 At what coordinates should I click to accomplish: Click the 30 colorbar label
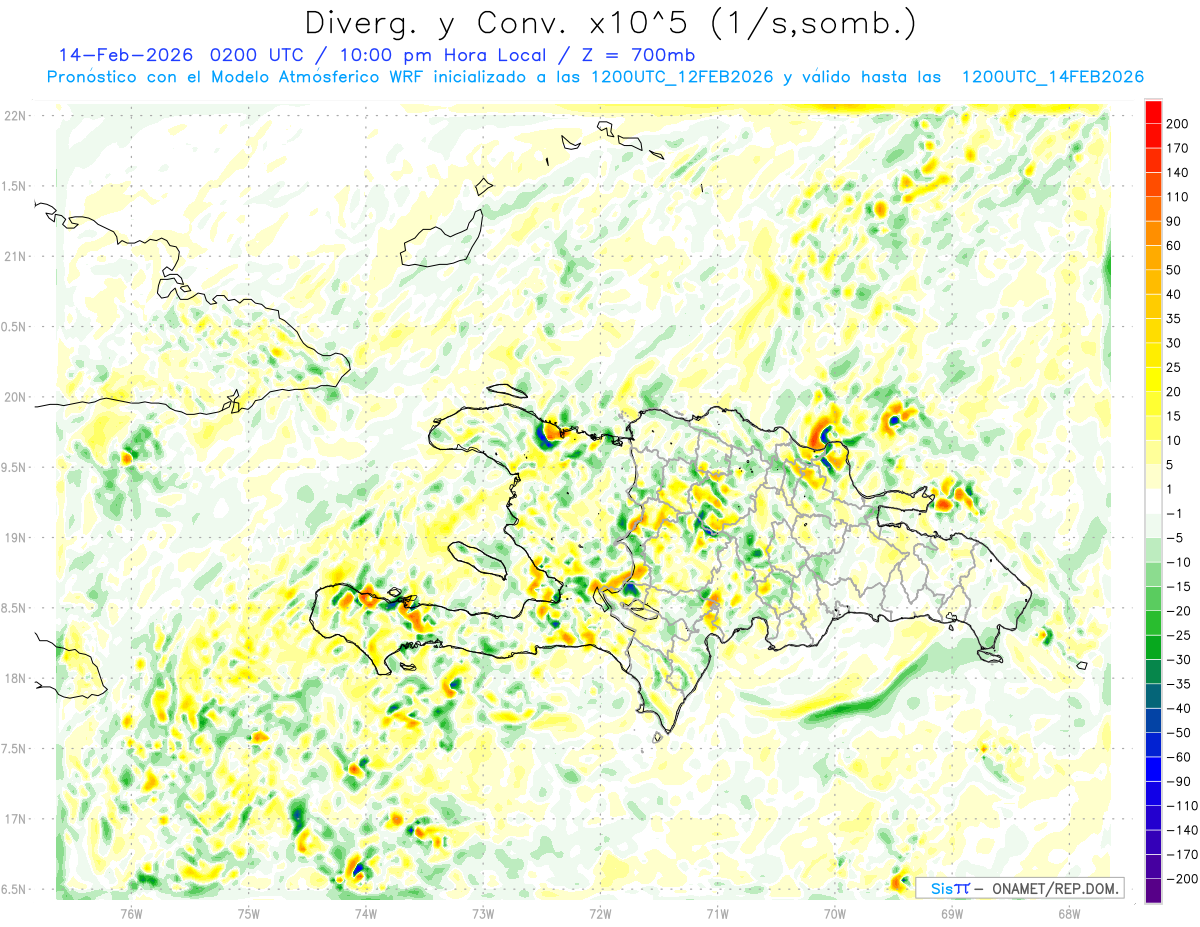[1175, 343]
